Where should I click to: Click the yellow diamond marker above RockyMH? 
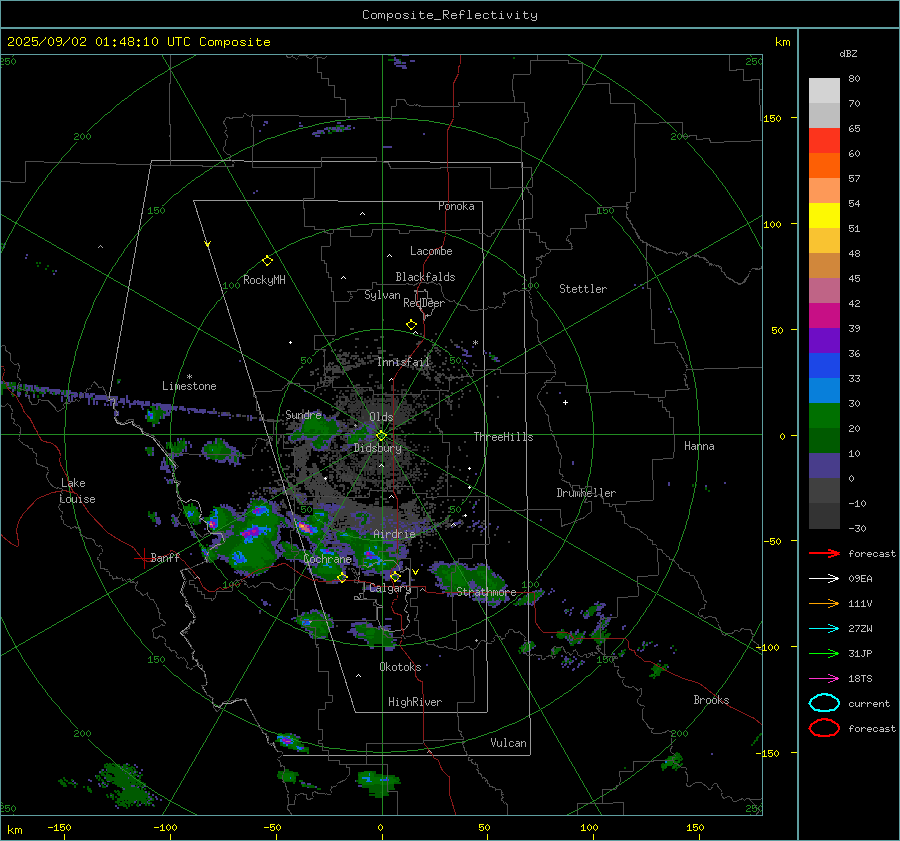(x=267, y=261)
